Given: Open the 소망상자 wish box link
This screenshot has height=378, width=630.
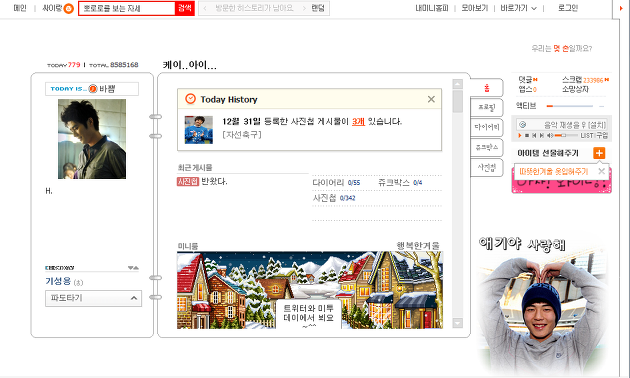Looking at the screenshot, I should [575, 89].
